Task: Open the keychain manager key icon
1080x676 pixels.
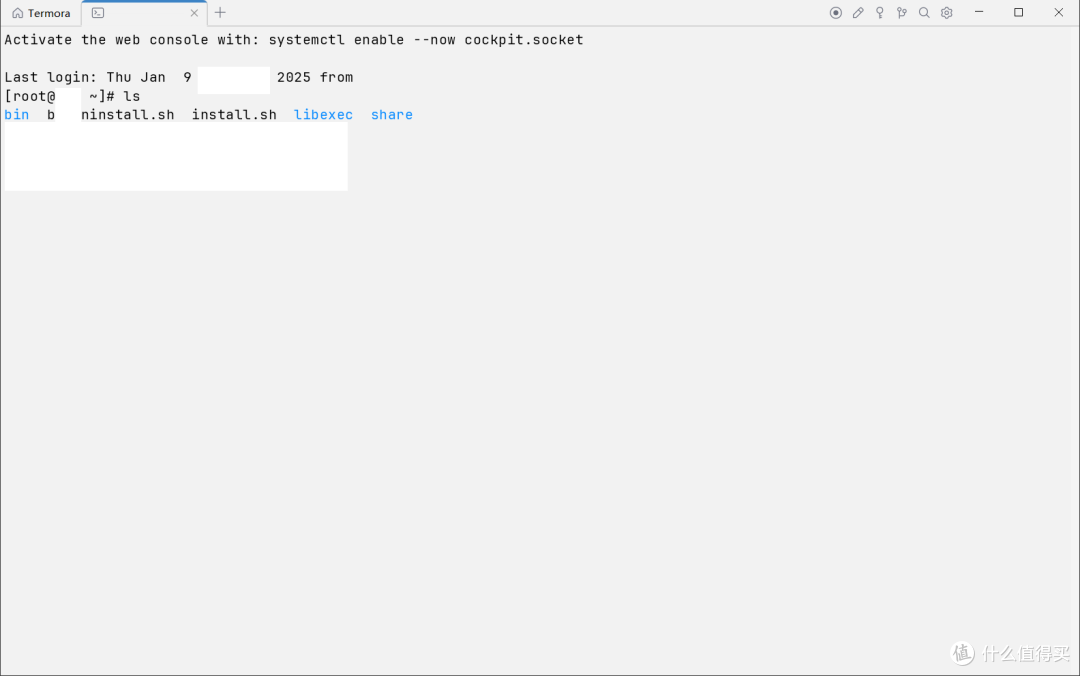Action: pos(880,12)
